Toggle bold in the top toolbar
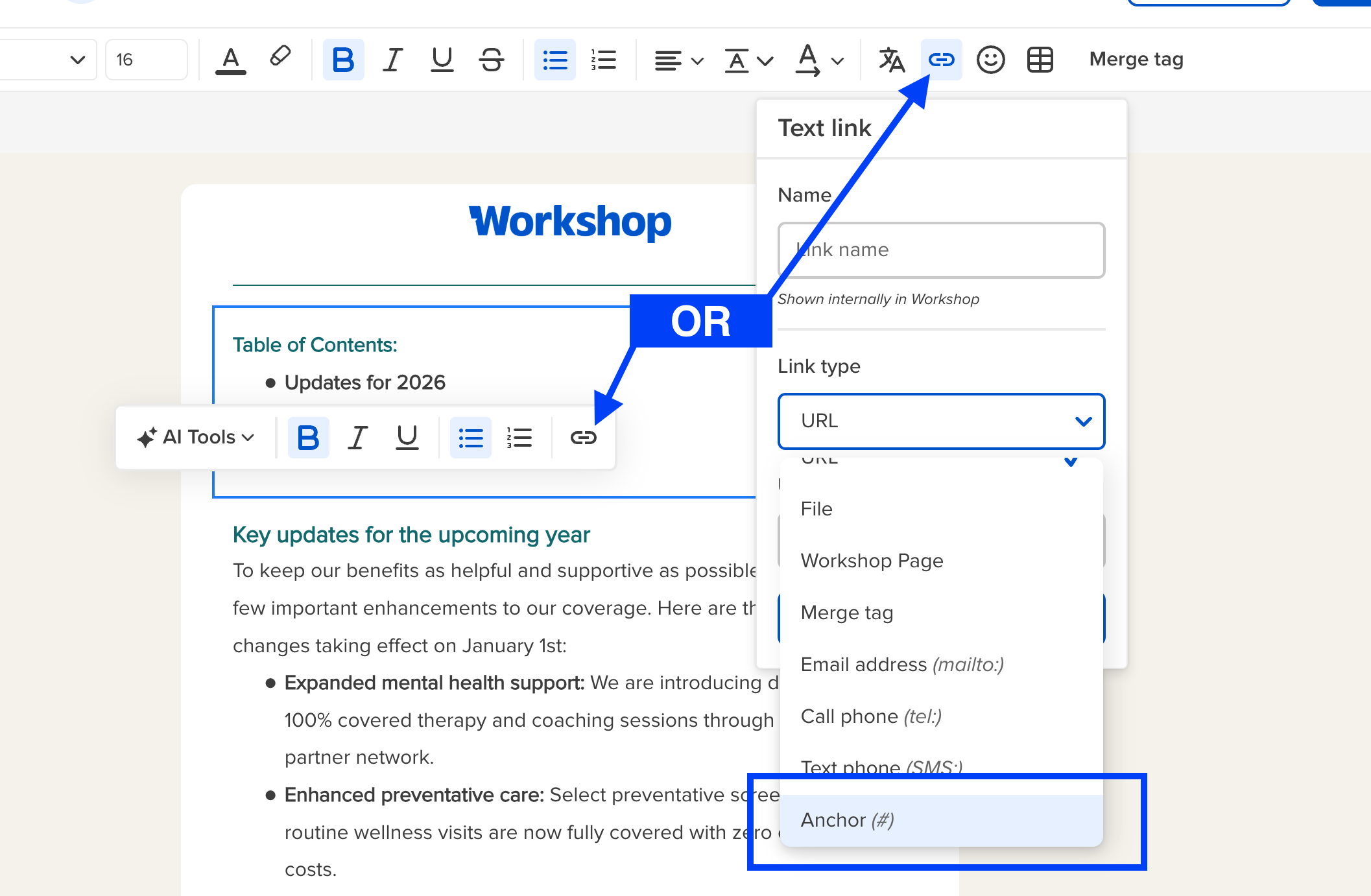Viewport: 1371px width, 896px height. pos(343,60)
